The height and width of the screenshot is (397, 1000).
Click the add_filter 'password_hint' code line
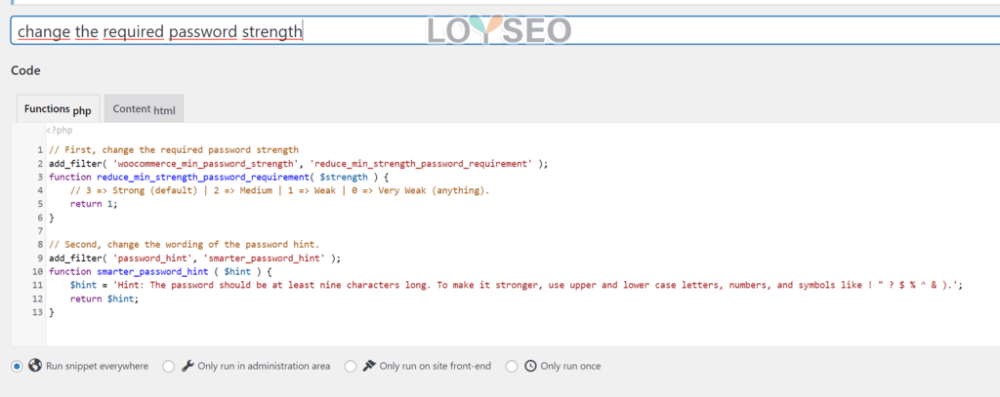(195, 258)
